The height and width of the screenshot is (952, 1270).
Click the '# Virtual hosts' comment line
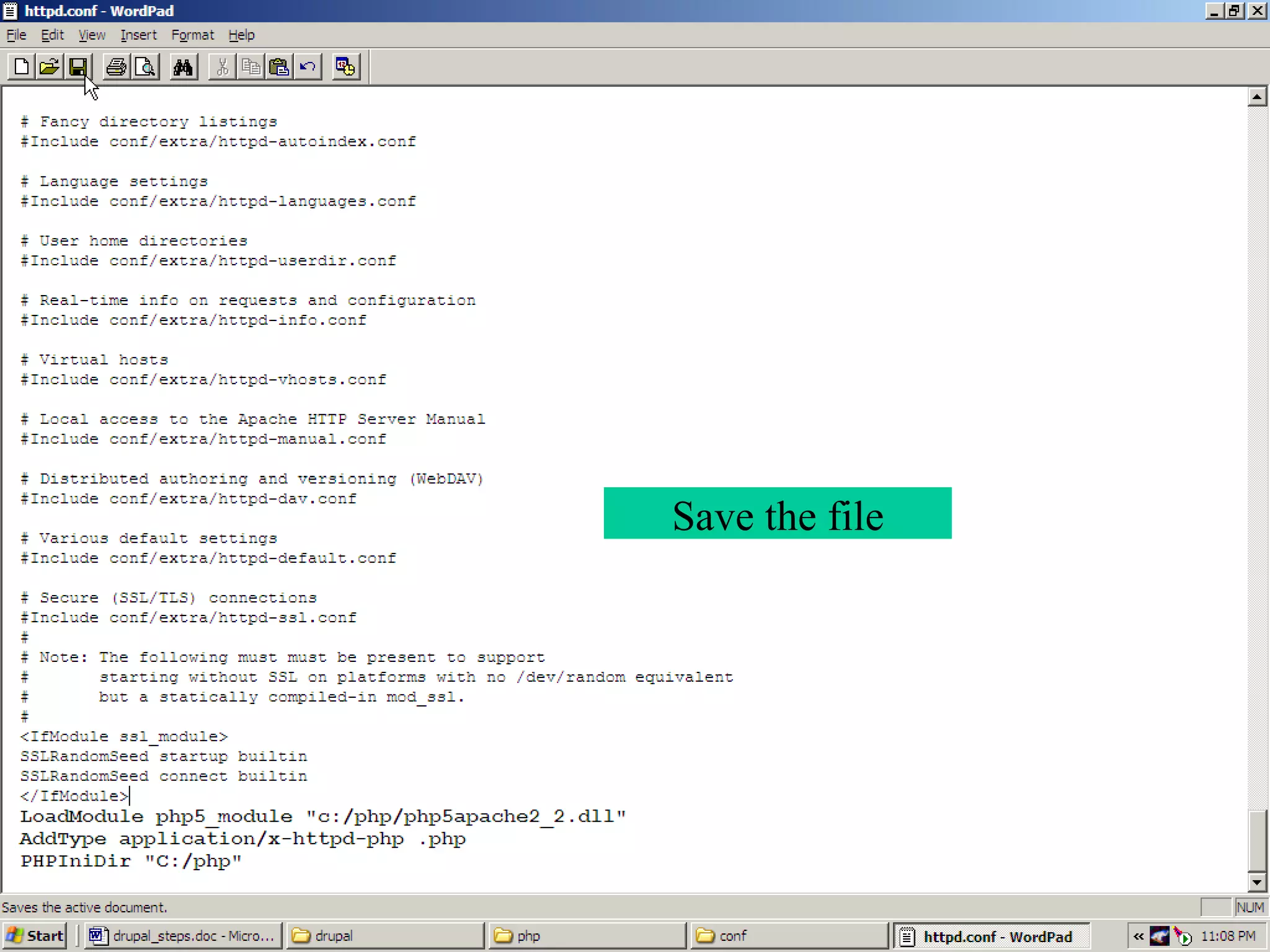click(94, 360)
